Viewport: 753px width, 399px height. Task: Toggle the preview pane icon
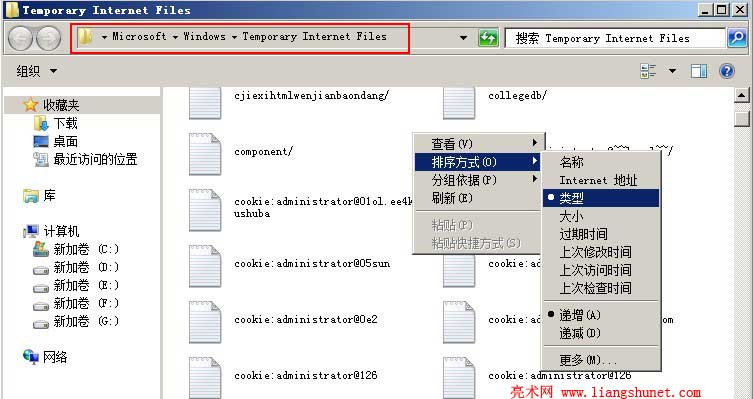[699, 72]
